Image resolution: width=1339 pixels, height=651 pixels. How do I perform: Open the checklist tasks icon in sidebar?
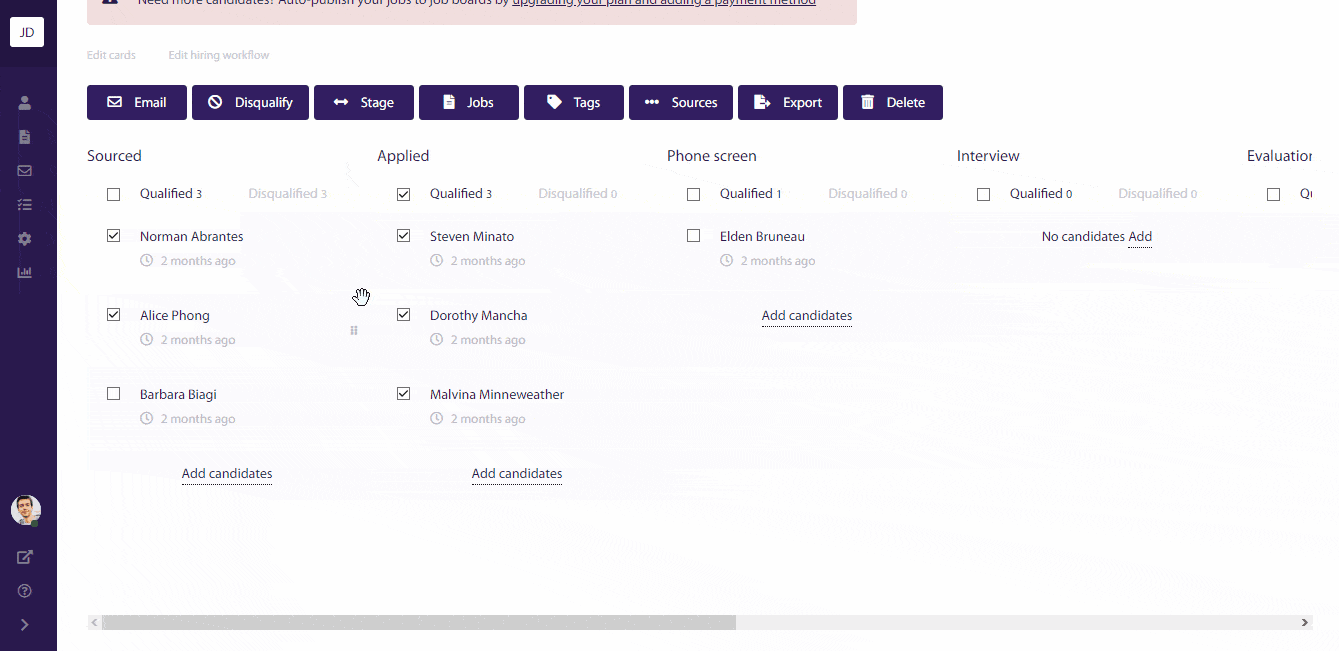coord(25,205)
